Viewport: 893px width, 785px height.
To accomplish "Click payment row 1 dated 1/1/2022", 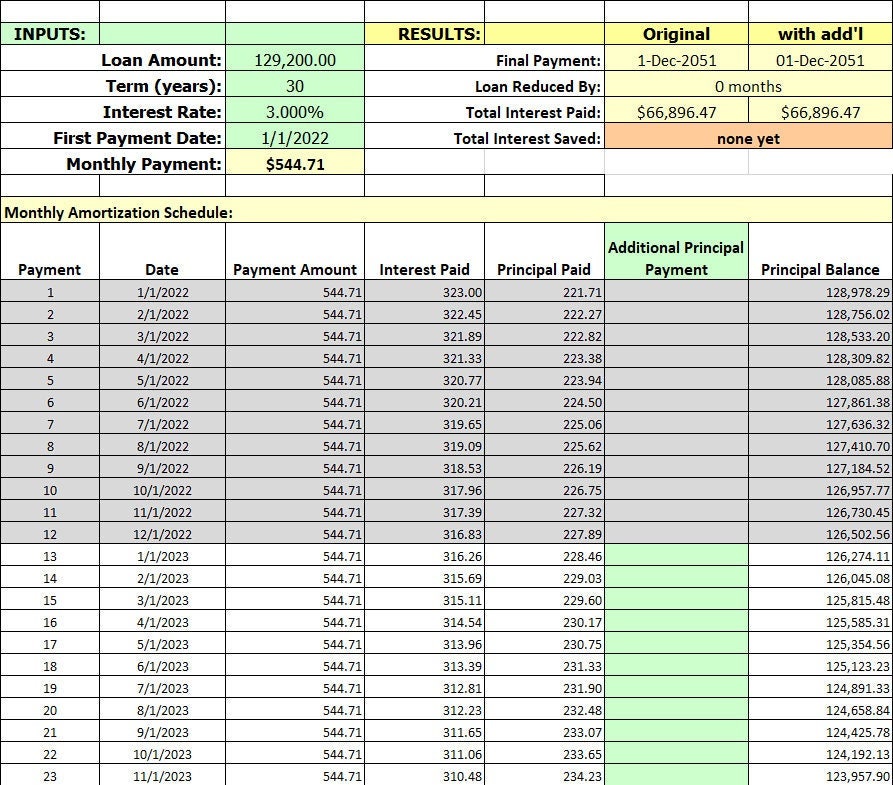I will coord(48,293).
